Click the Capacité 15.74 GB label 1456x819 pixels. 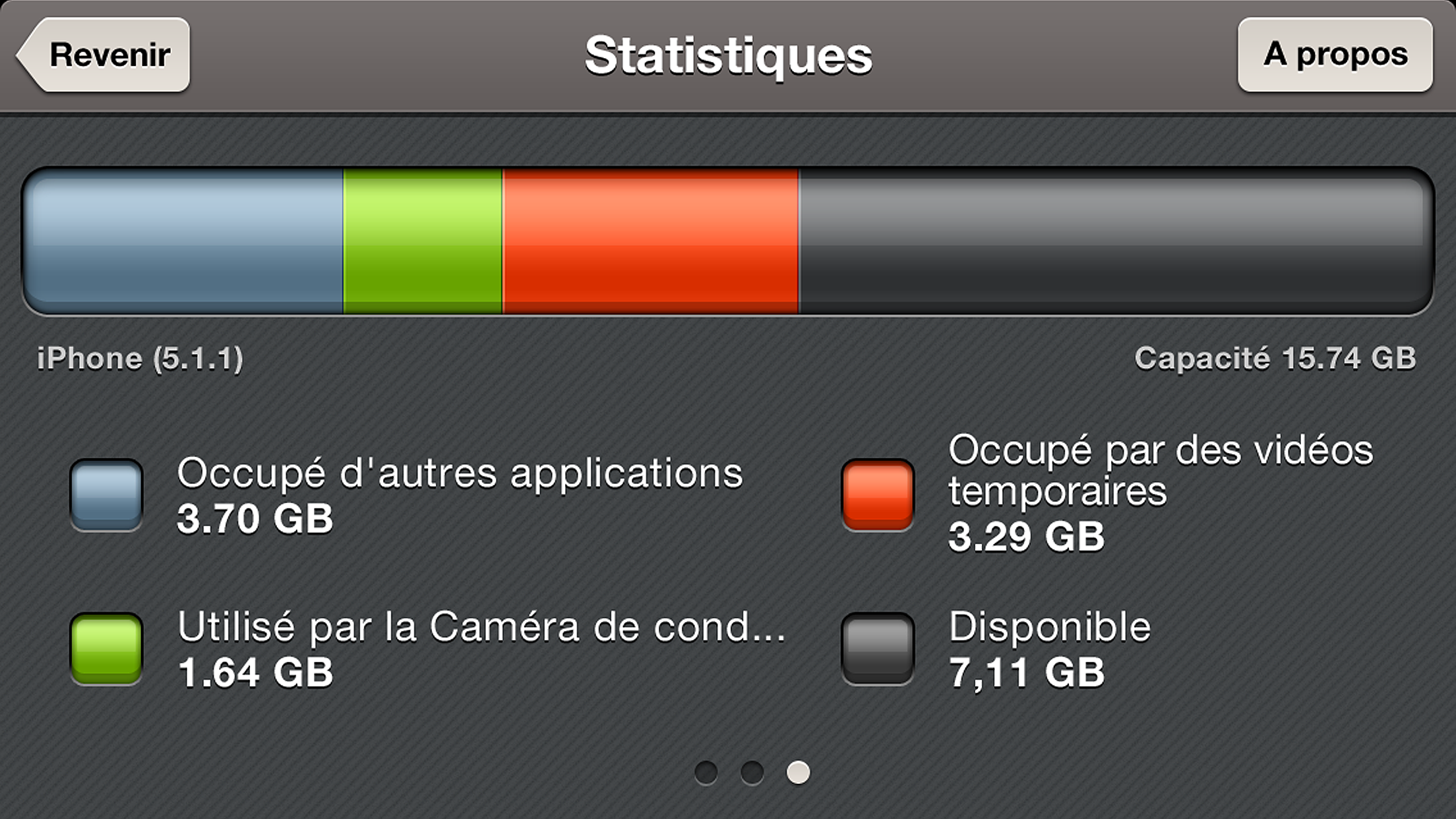pyautogui.click(x=1275, y=359)
